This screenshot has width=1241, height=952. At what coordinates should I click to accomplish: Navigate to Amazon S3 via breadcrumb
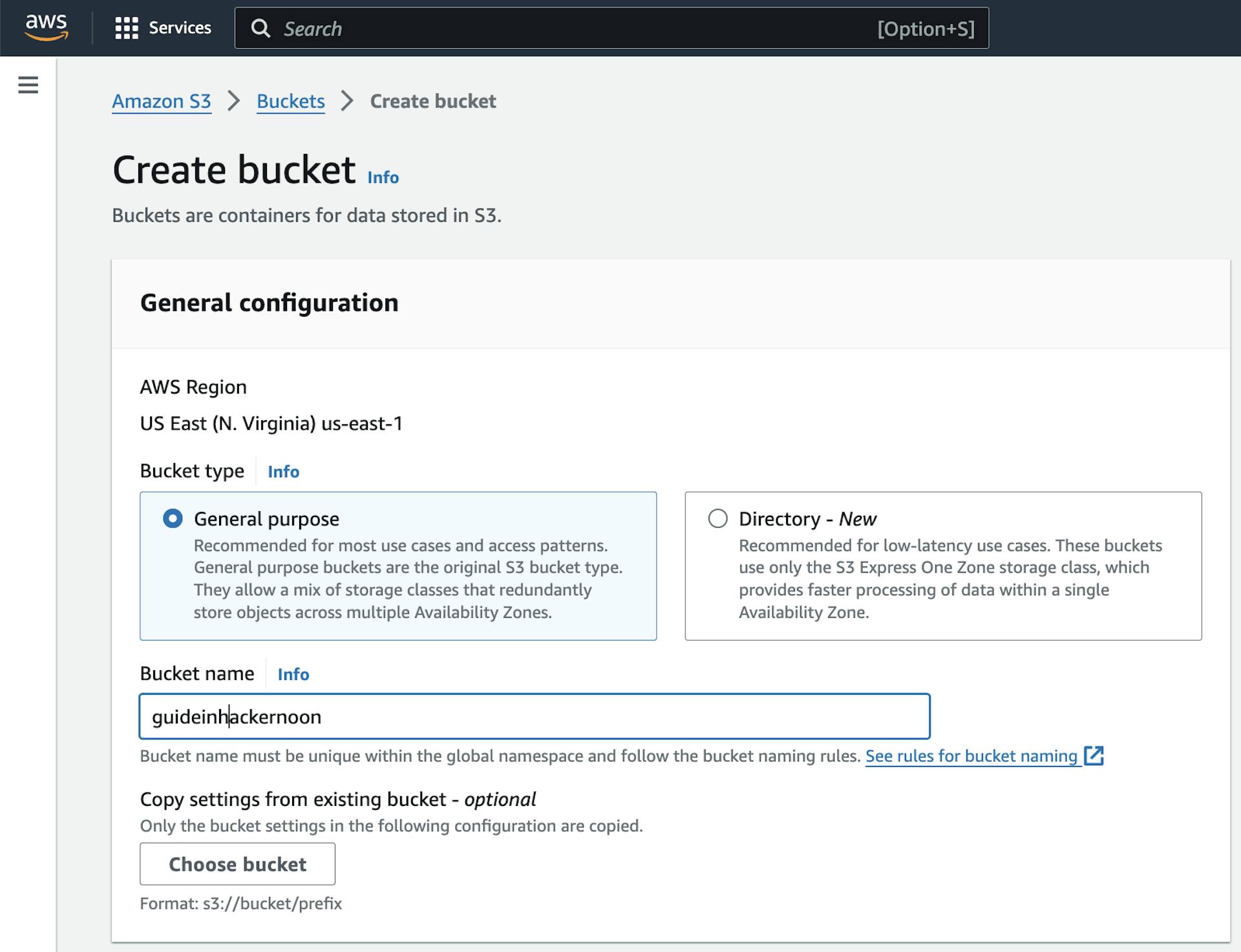point(162,101)
